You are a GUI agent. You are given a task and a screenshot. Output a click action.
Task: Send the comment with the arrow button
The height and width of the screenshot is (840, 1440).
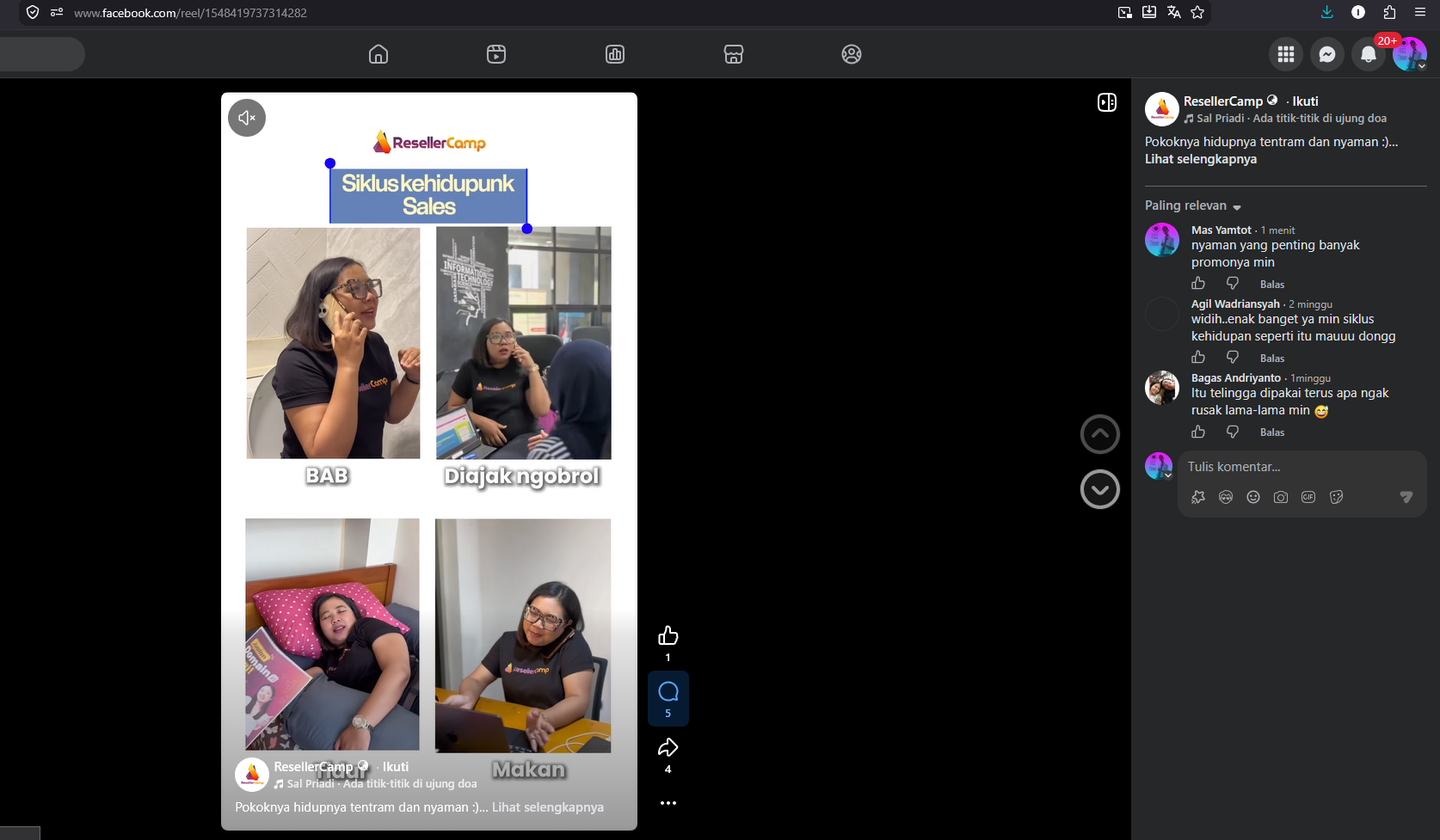pos(1406,497)
